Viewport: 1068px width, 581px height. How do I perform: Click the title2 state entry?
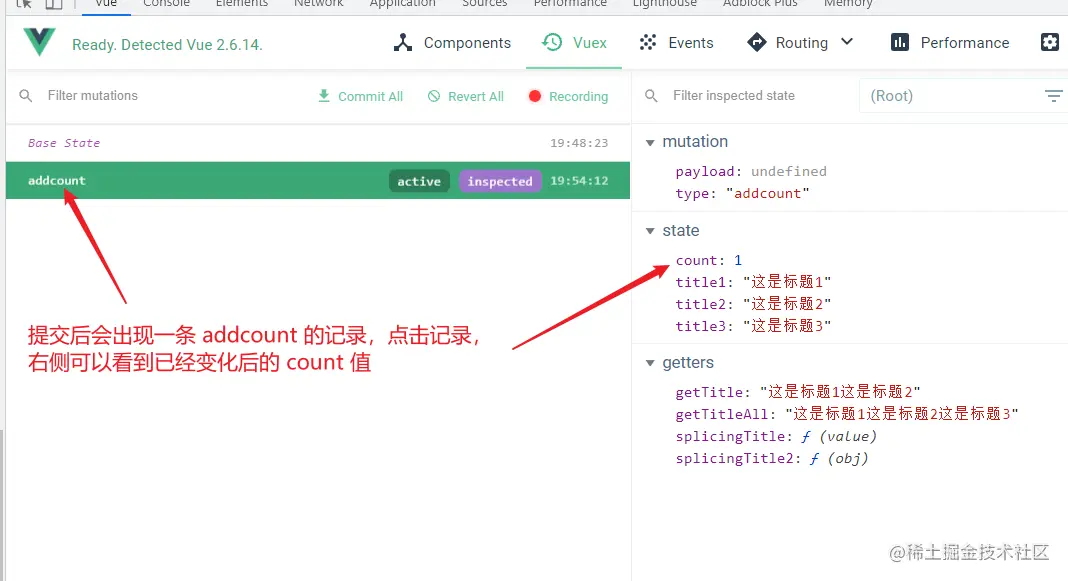[x=753, y=304]
